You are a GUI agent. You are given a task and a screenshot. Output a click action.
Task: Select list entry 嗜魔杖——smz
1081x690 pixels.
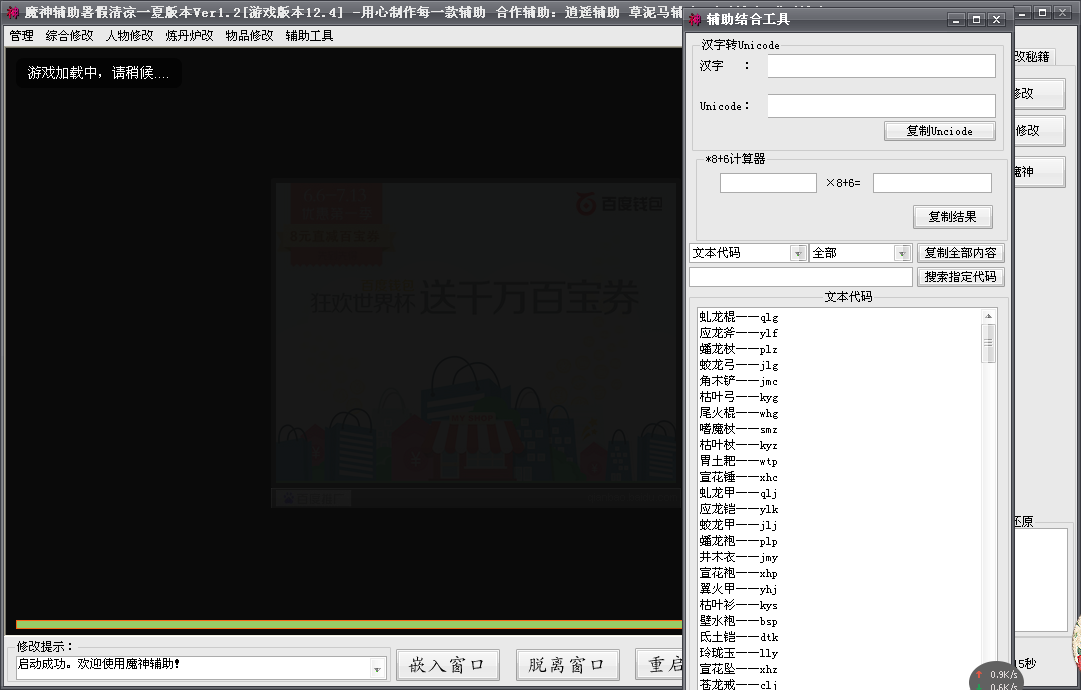[739, 429]
